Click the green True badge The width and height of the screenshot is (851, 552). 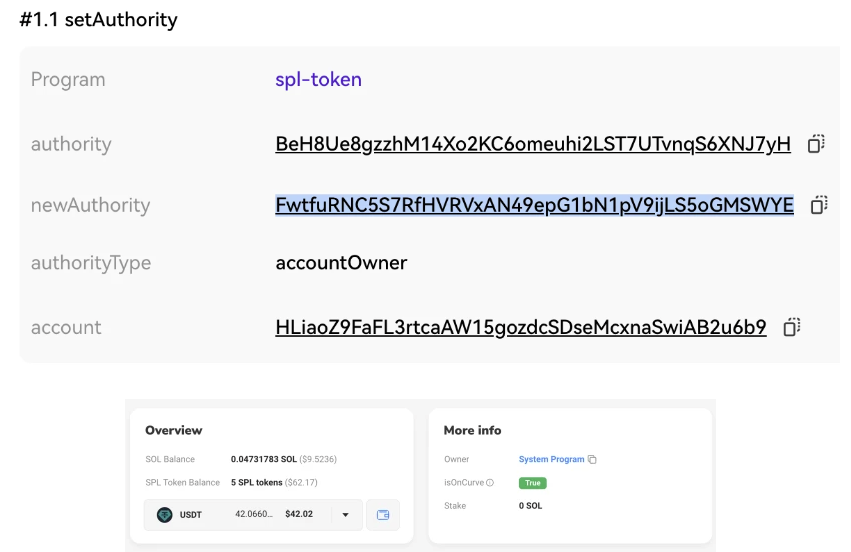[532, 483]
